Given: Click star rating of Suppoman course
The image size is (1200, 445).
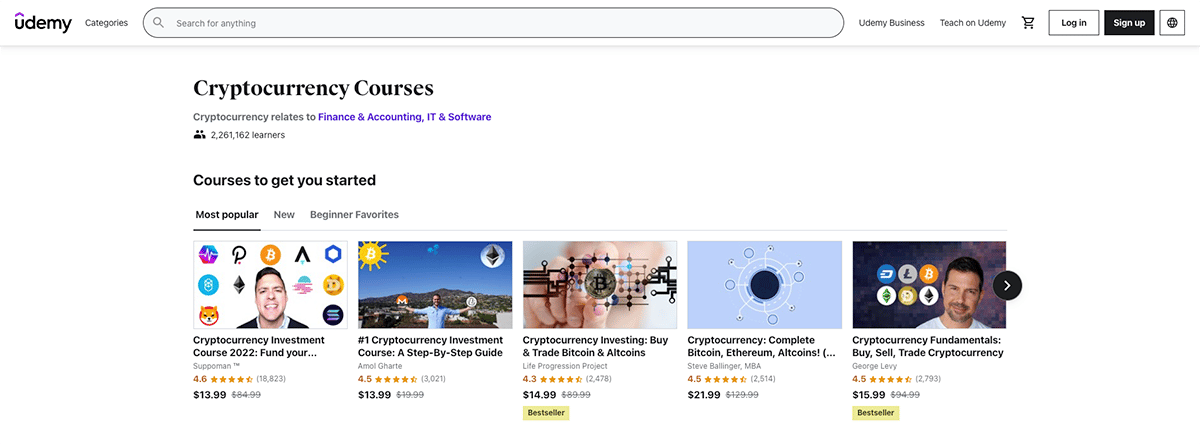Looking at the screenshot, I should click(x=232, y=380).
